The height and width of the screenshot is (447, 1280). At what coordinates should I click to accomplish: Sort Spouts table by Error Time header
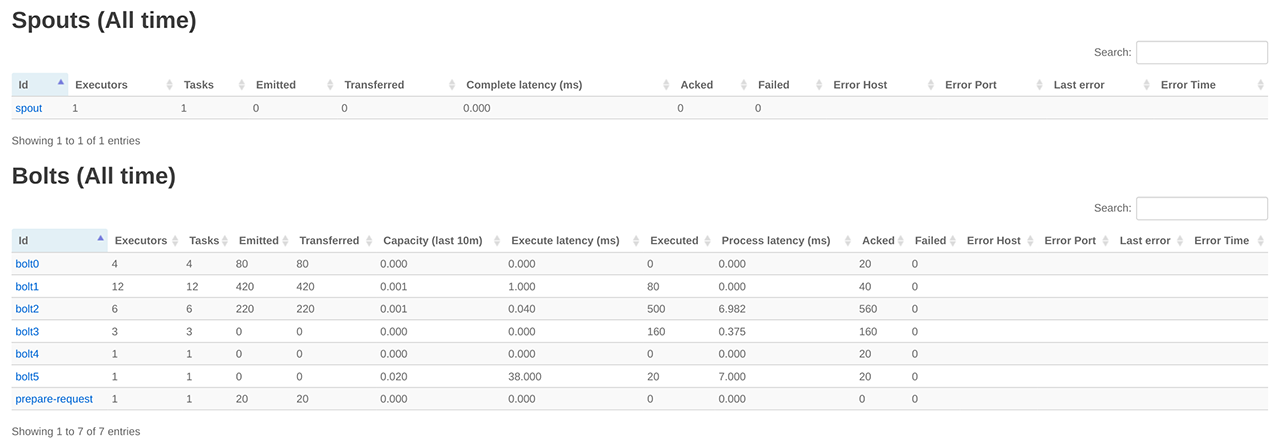1188,85
